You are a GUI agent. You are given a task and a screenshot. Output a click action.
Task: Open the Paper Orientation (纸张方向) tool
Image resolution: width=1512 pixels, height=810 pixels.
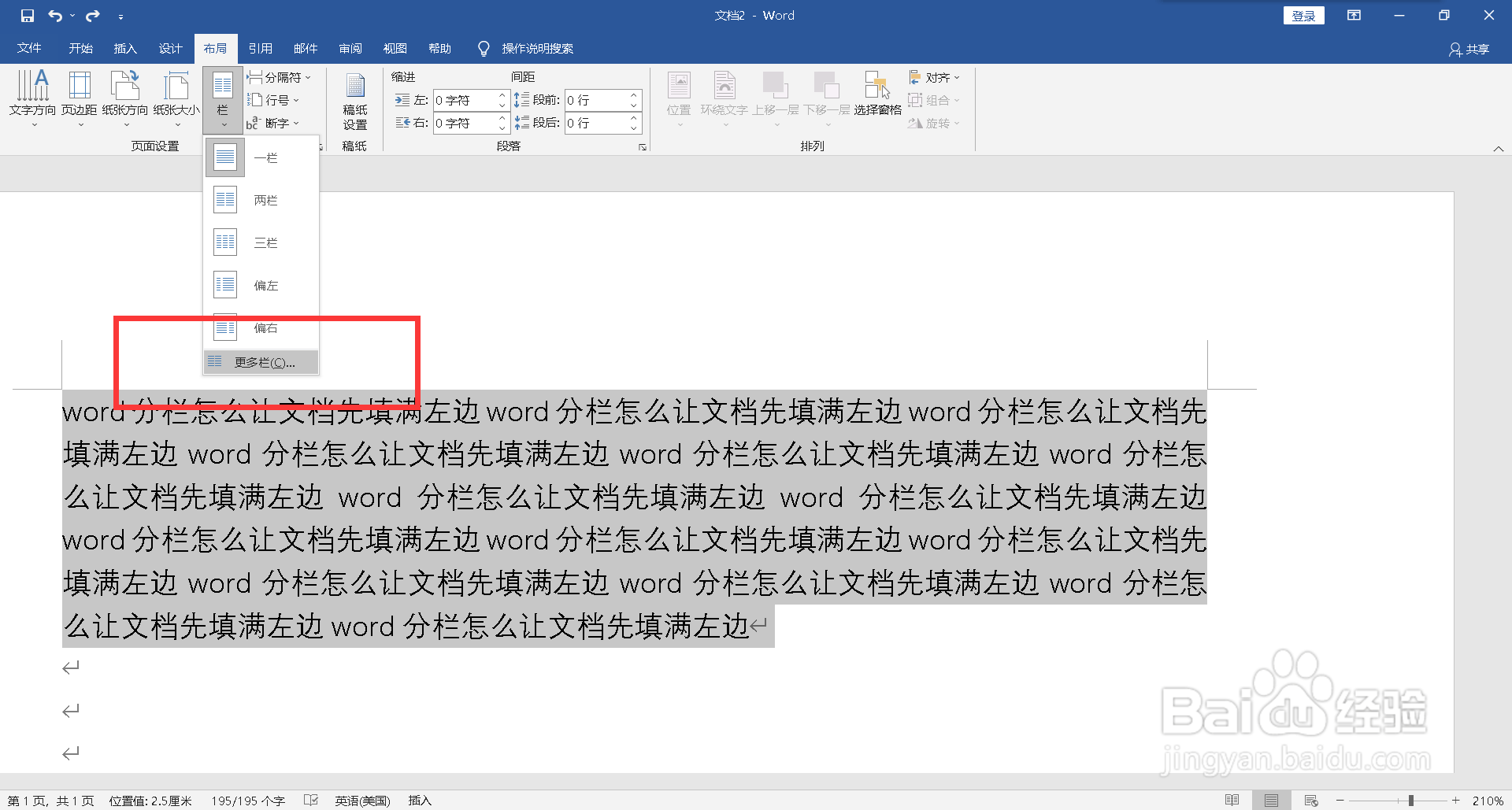(125, 98)
